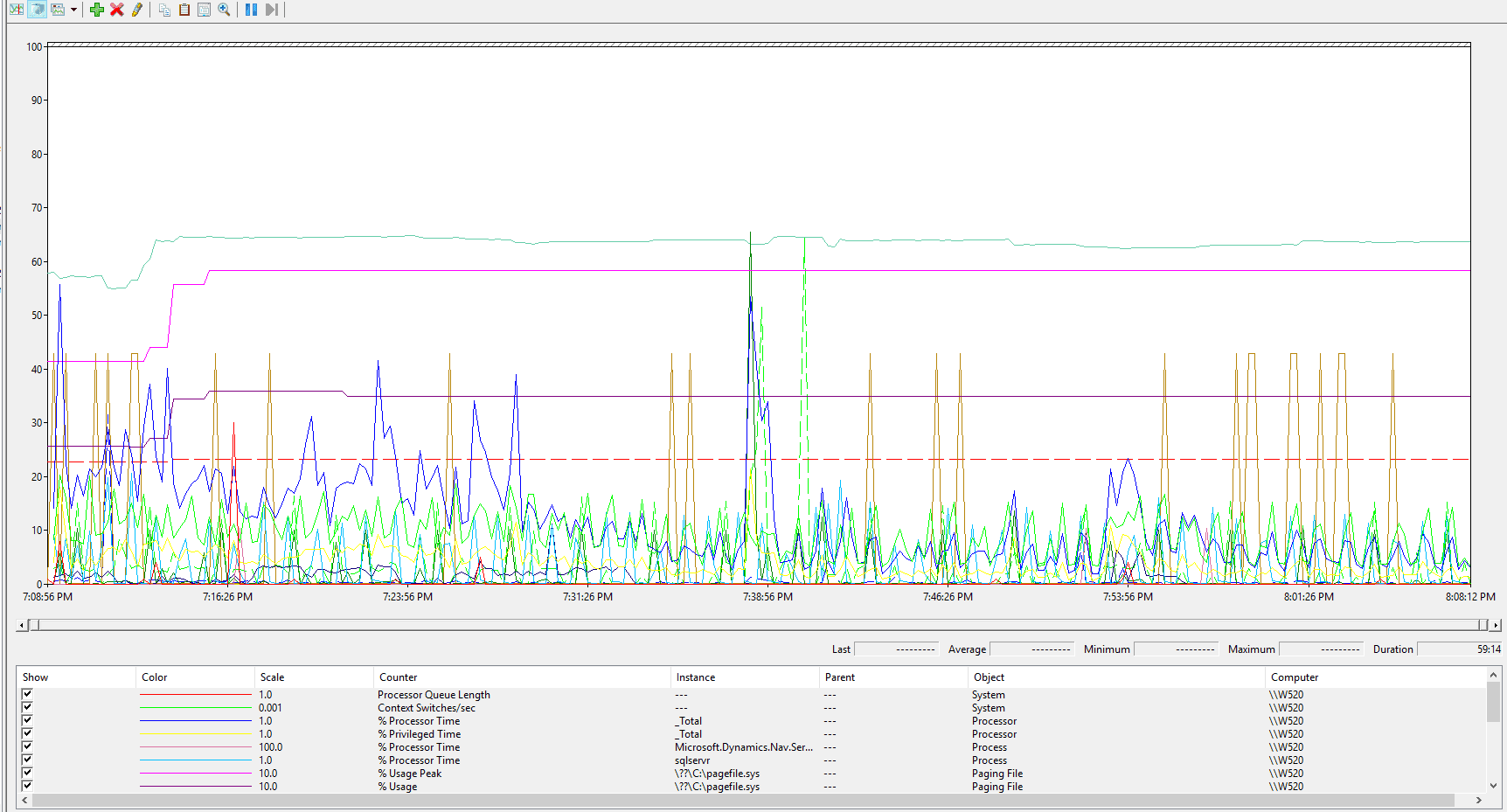The width and height of the screenshot is (1507, 812).
Task: Toggle checkbox for Microsoft.Dynamics.Nav.Ser... row
Action: [x=27, y=746]
